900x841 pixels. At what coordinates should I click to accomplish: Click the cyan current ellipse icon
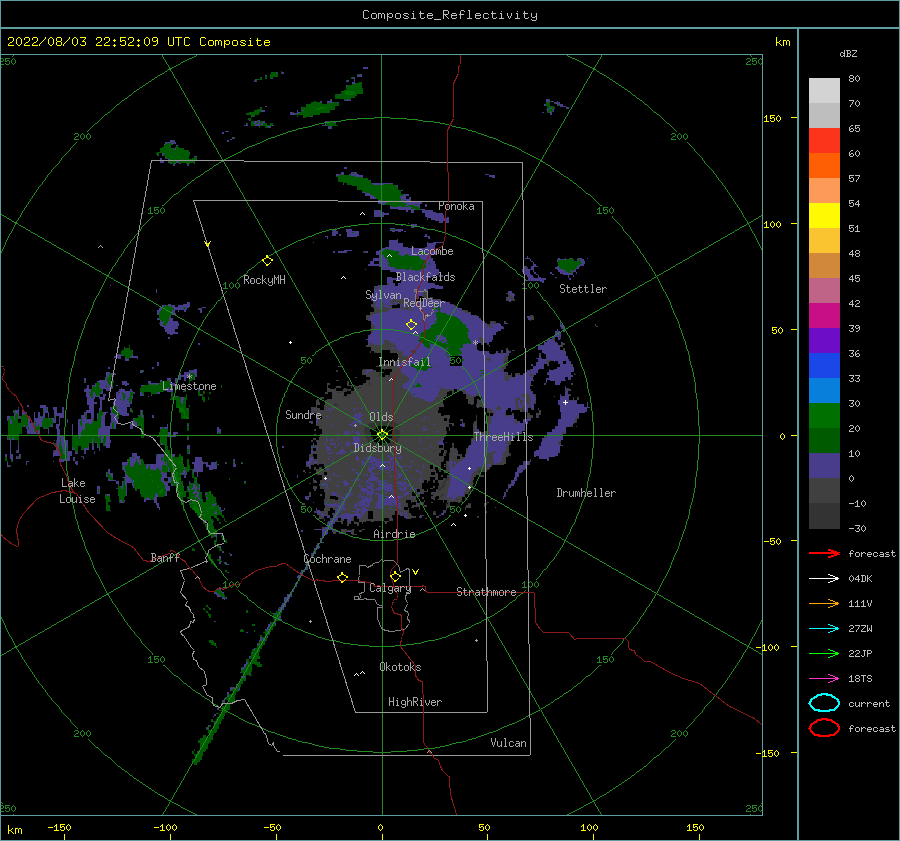(824, 703)
